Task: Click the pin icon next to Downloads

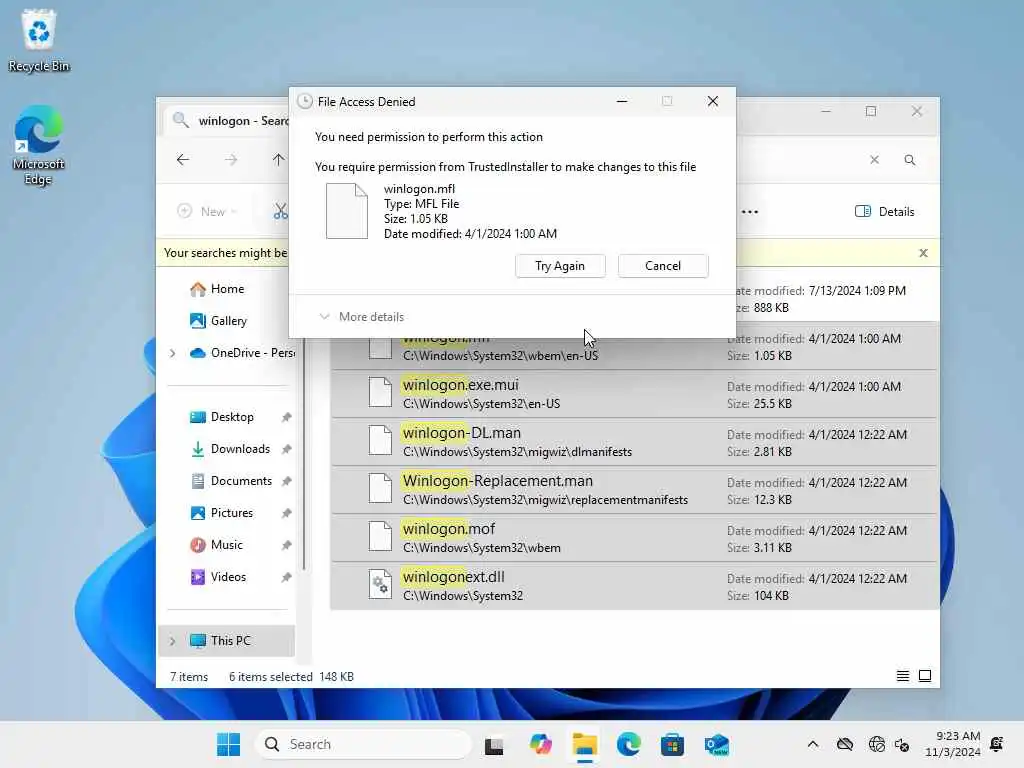Action: click(286, 449)
